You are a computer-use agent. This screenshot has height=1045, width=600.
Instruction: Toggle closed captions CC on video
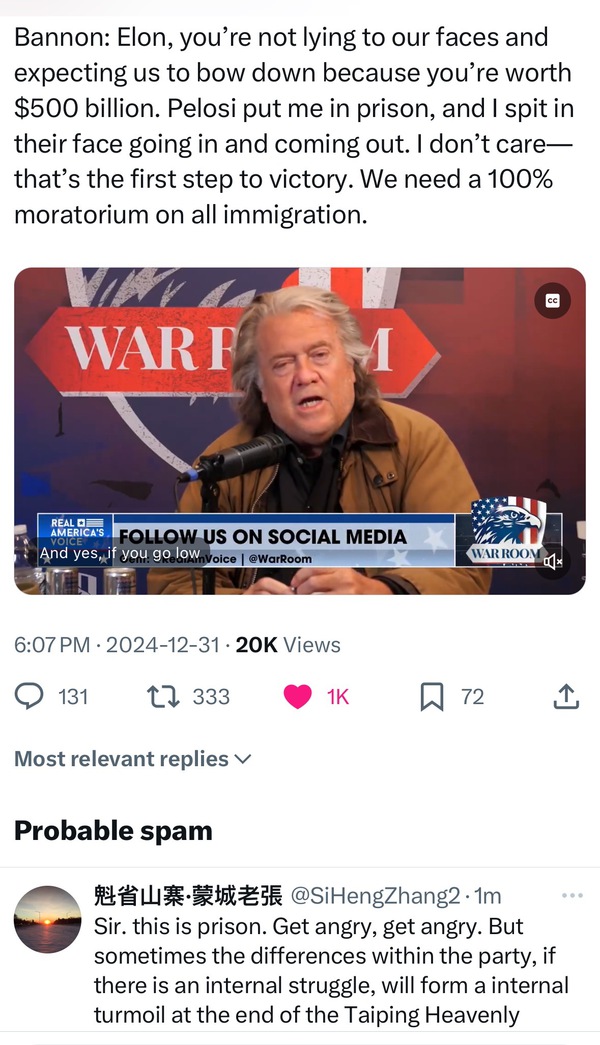pos(553,300)
